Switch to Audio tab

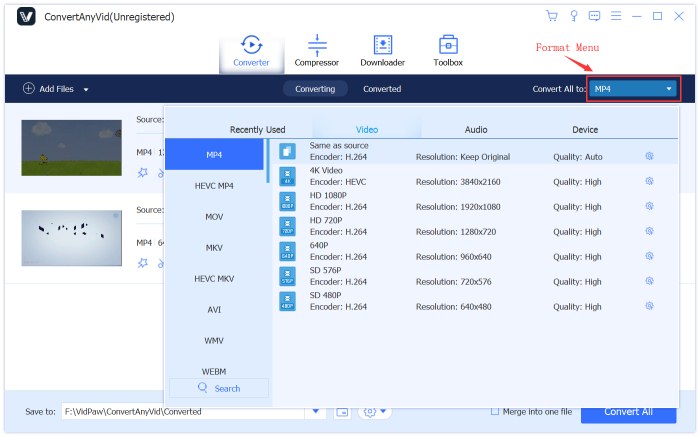click(476, 129)
